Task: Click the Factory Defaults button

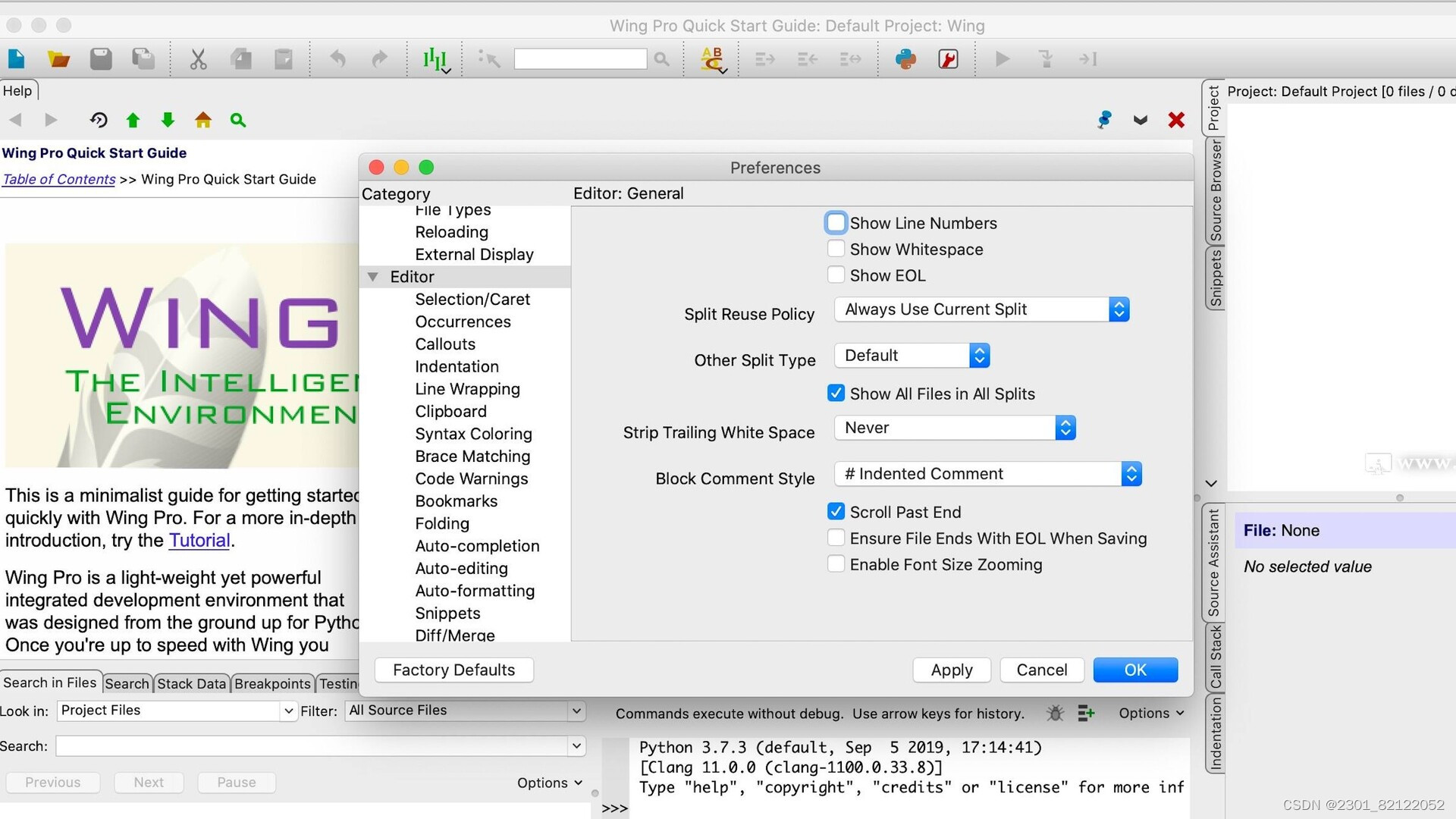Action: tap(453, 670)
